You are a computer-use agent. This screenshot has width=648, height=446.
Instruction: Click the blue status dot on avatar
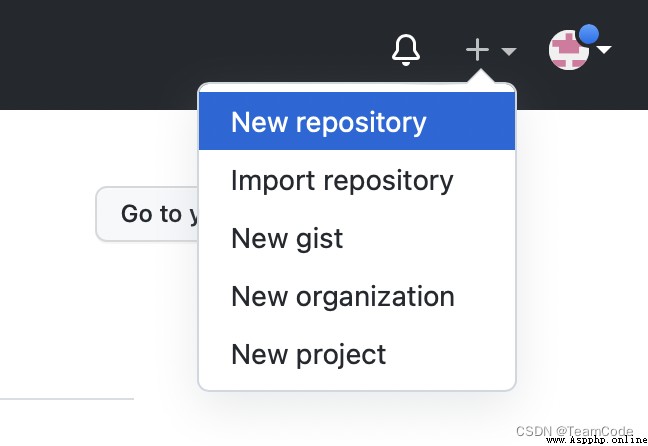click(x=588, y=34)
